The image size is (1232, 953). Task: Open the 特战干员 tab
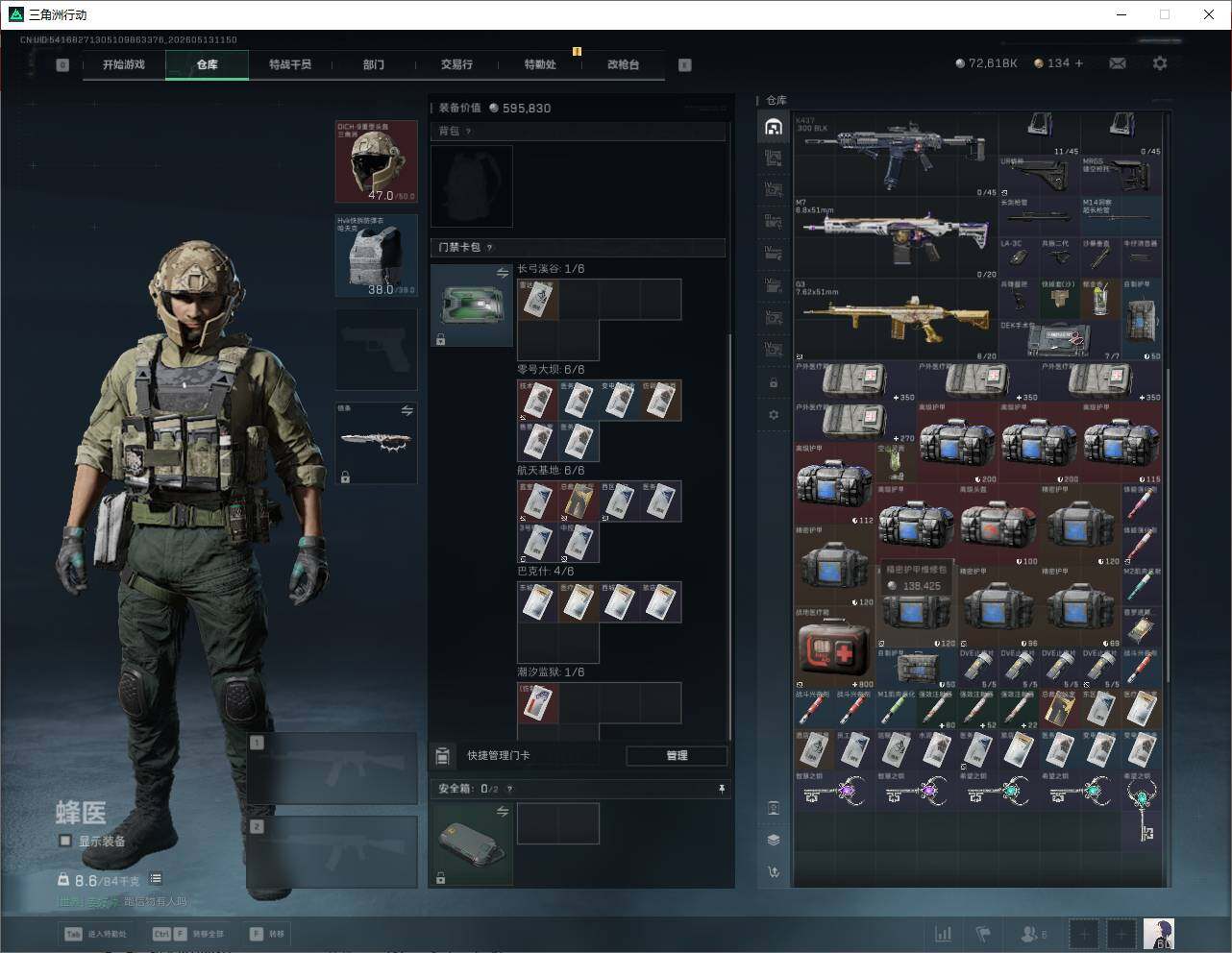pyautogui.click(x=290, y=64)
